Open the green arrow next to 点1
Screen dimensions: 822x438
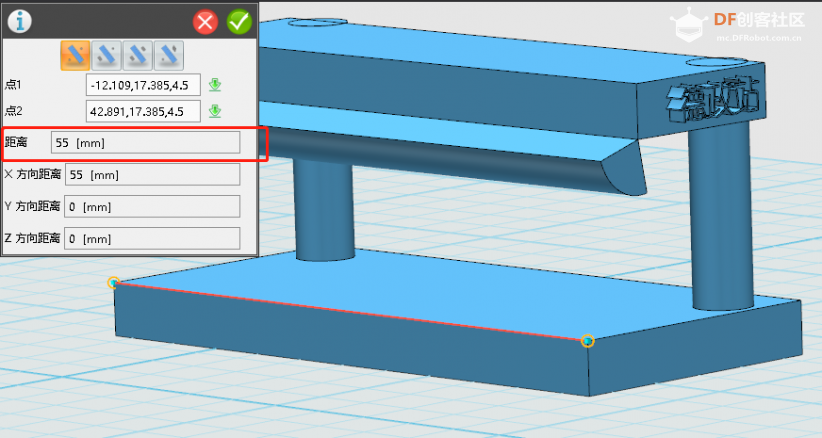click(x=215, y=84)
